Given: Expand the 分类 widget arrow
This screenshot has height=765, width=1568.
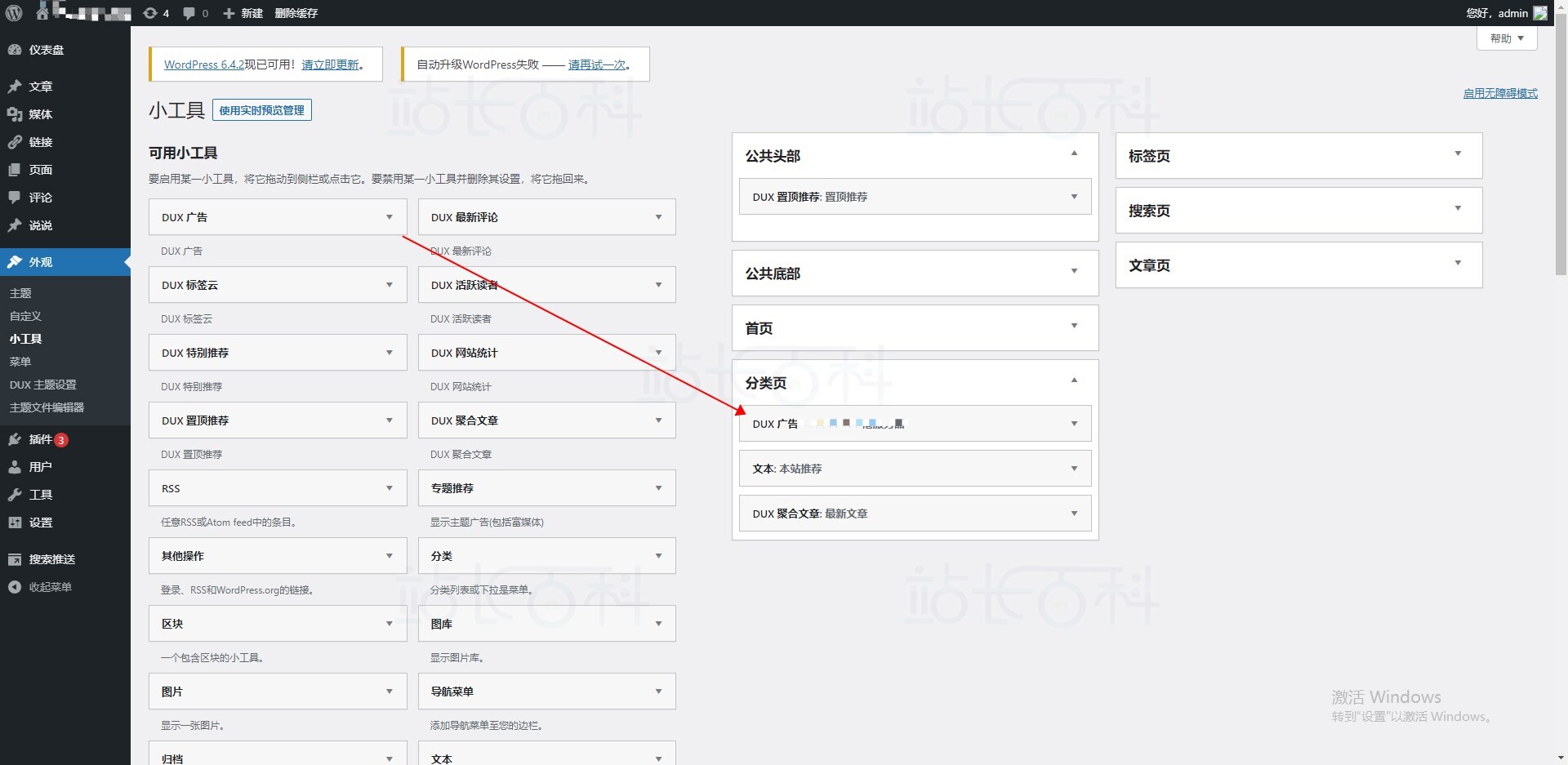Looking at the screenshot, I should click(659, 556).
